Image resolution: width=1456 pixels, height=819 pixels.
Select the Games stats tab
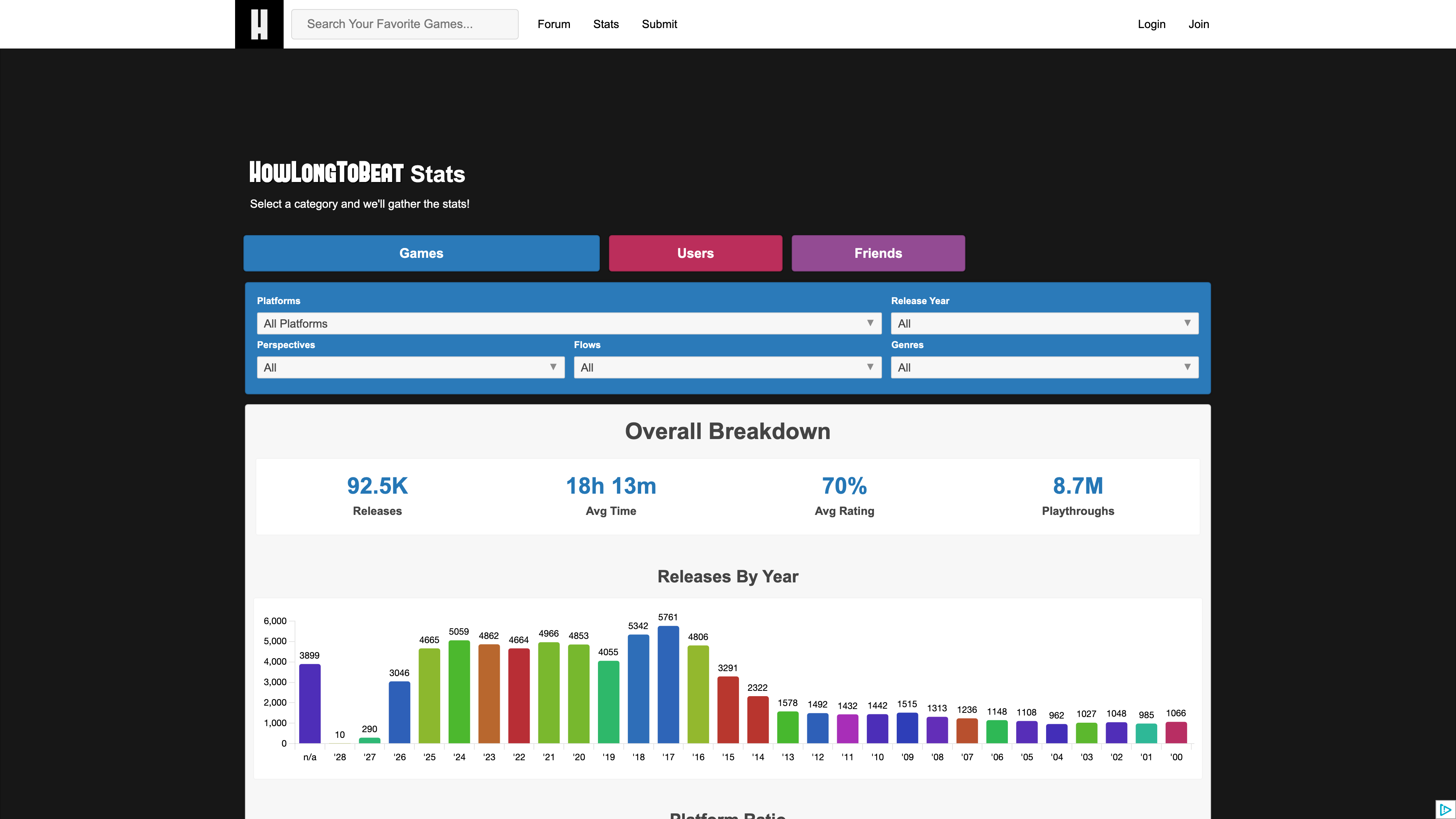click(x=422, y=253)
